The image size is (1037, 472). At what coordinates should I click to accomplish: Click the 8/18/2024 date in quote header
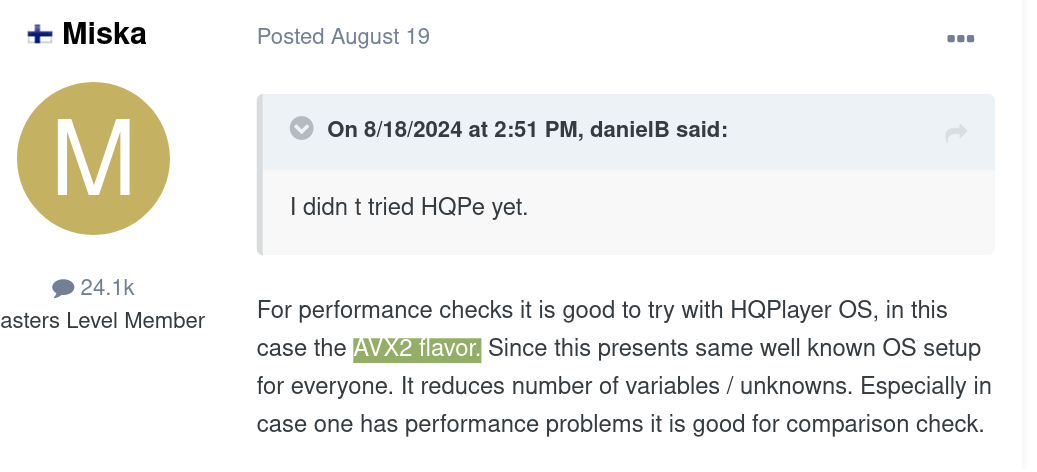413,130
